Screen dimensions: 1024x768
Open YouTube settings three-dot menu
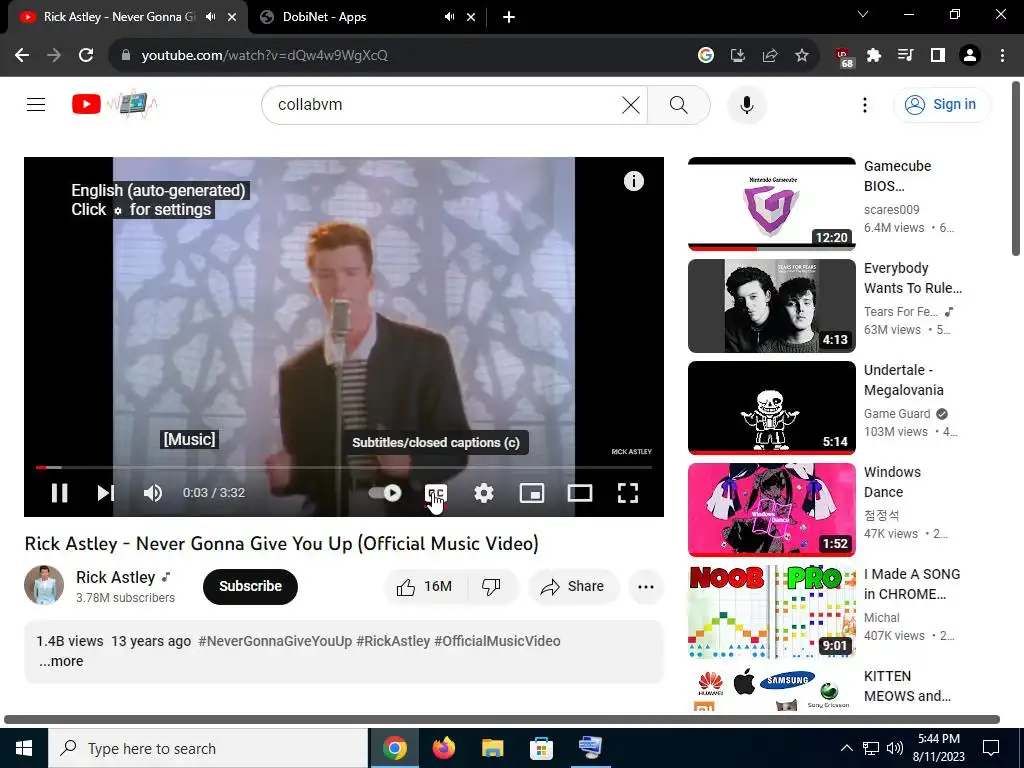pyautogui.click(x=865, y=104)
